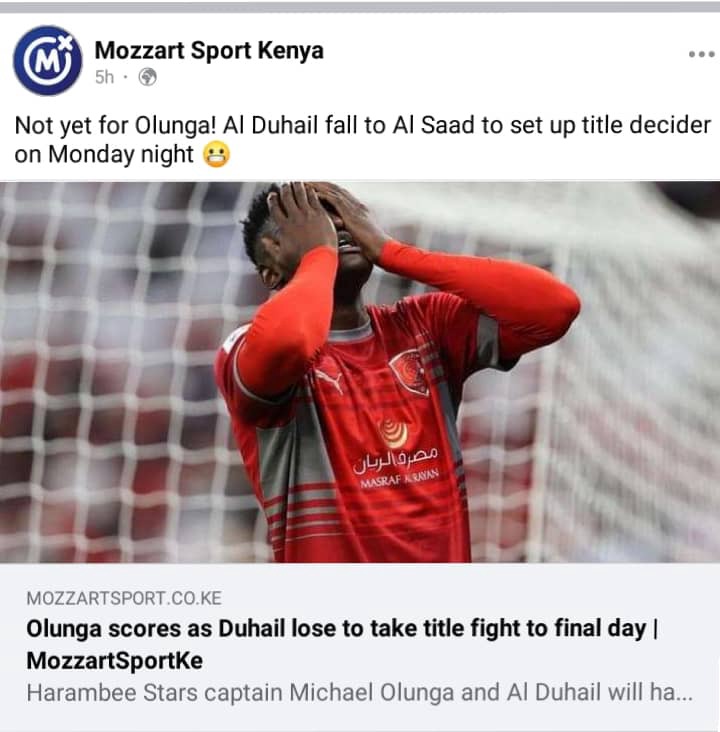Open the Mozzart Sport Kenya page name

coord(209,50)
